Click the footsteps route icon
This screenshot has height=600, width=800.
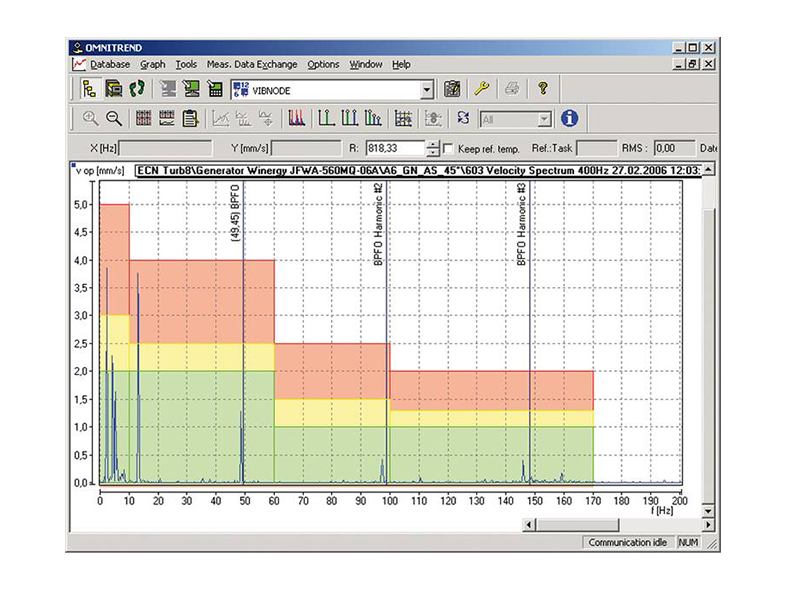coord(138,89)
